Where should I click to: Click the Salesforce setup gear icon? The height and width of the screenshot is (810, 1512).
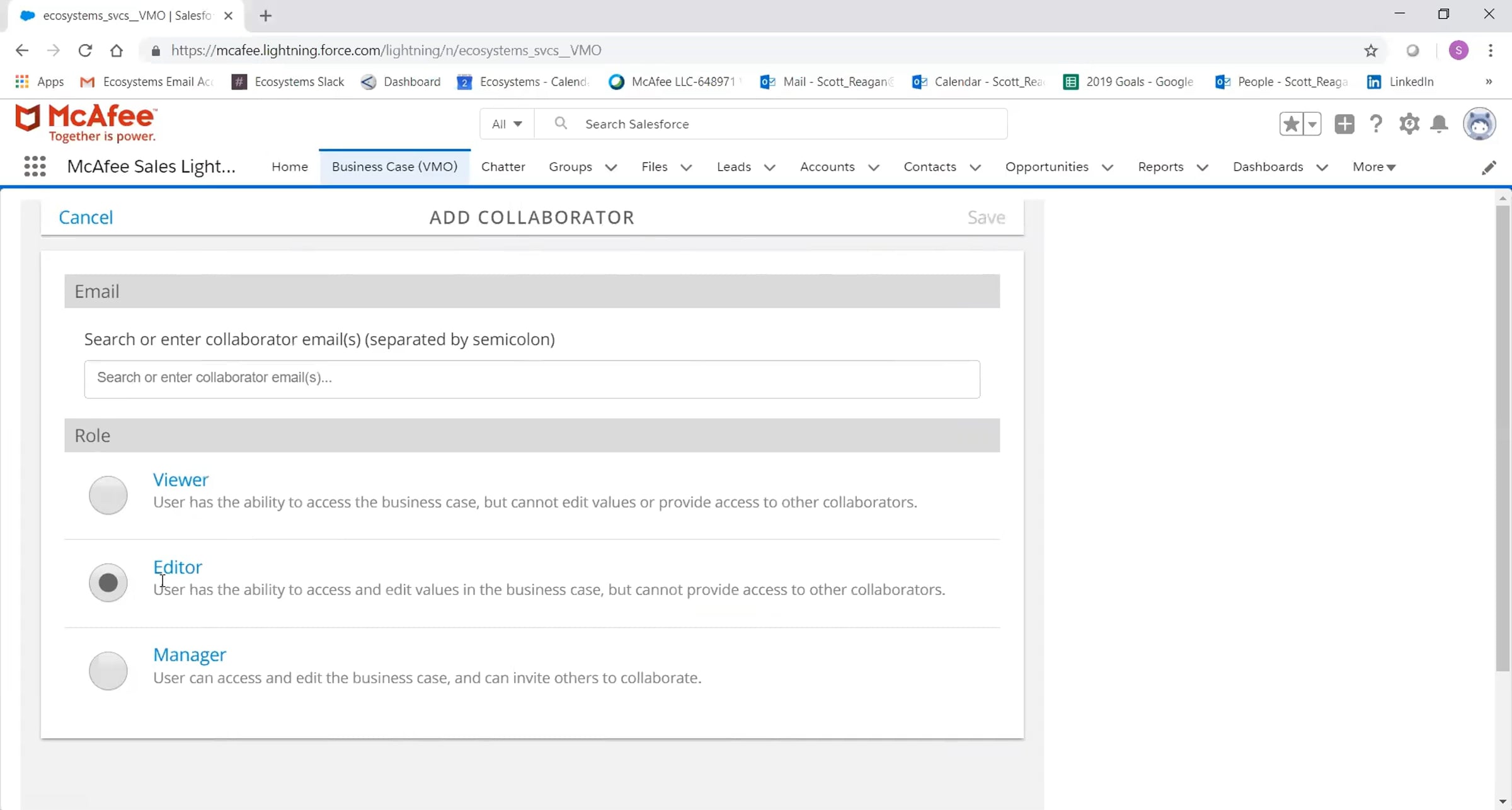point(1409,124)
